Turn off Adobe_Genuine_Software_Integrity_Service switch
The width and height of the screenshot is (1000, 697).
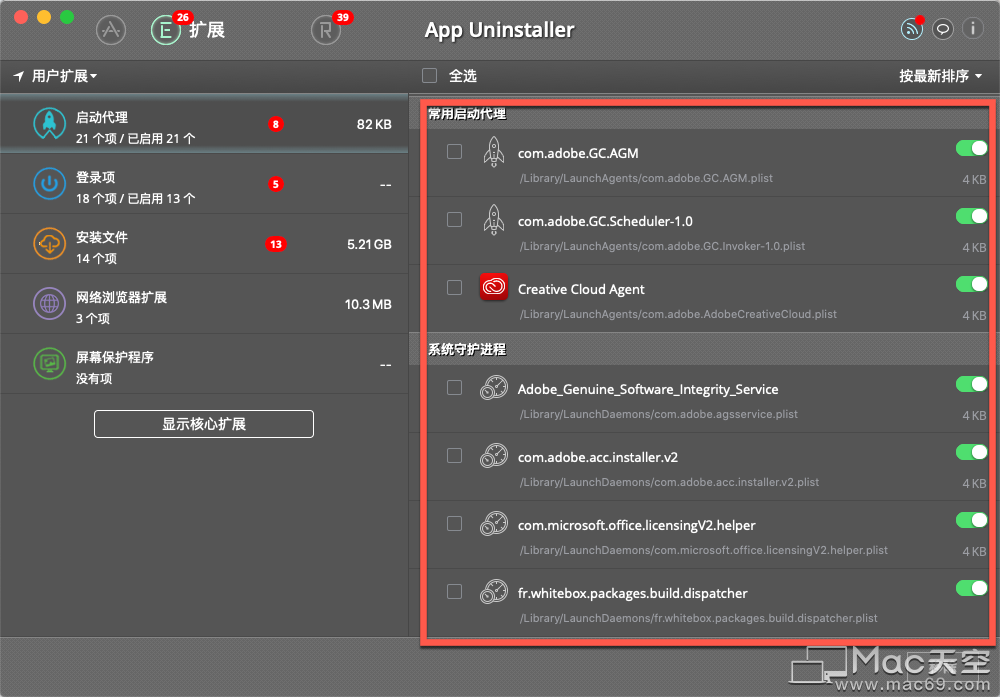coord(971,384)
